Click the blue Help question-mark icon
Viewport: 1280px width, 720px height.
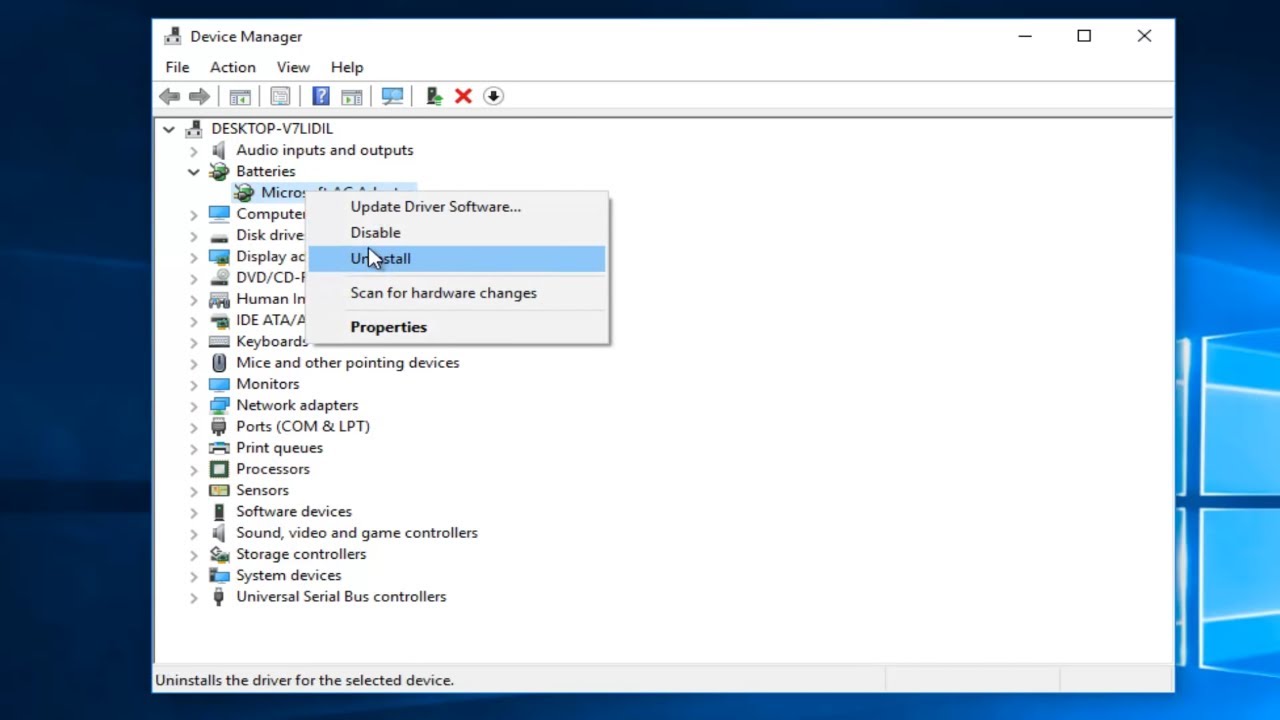[321, 96]
